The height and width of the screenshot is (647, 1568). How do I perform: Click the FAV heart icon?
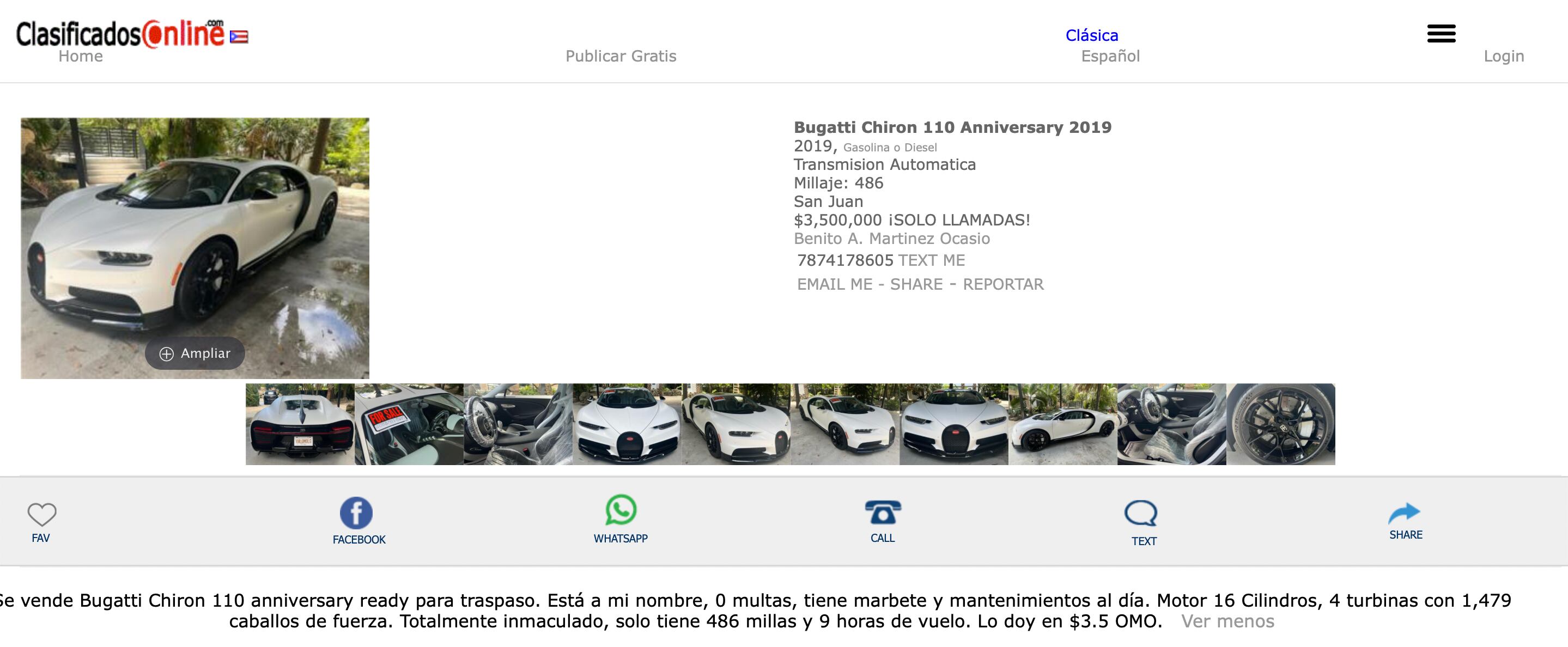tap(41, 514)
